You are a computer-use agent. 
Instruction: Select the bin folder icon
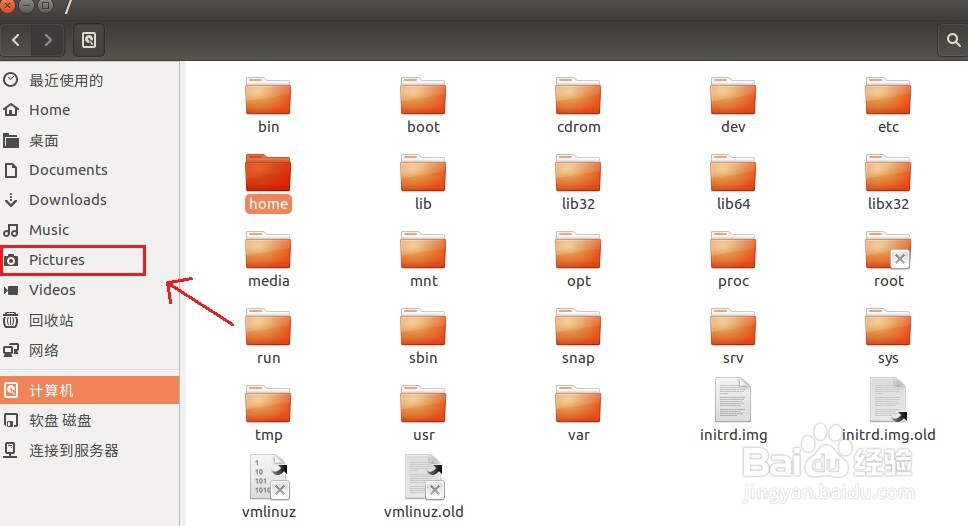[x=268, y=96]
